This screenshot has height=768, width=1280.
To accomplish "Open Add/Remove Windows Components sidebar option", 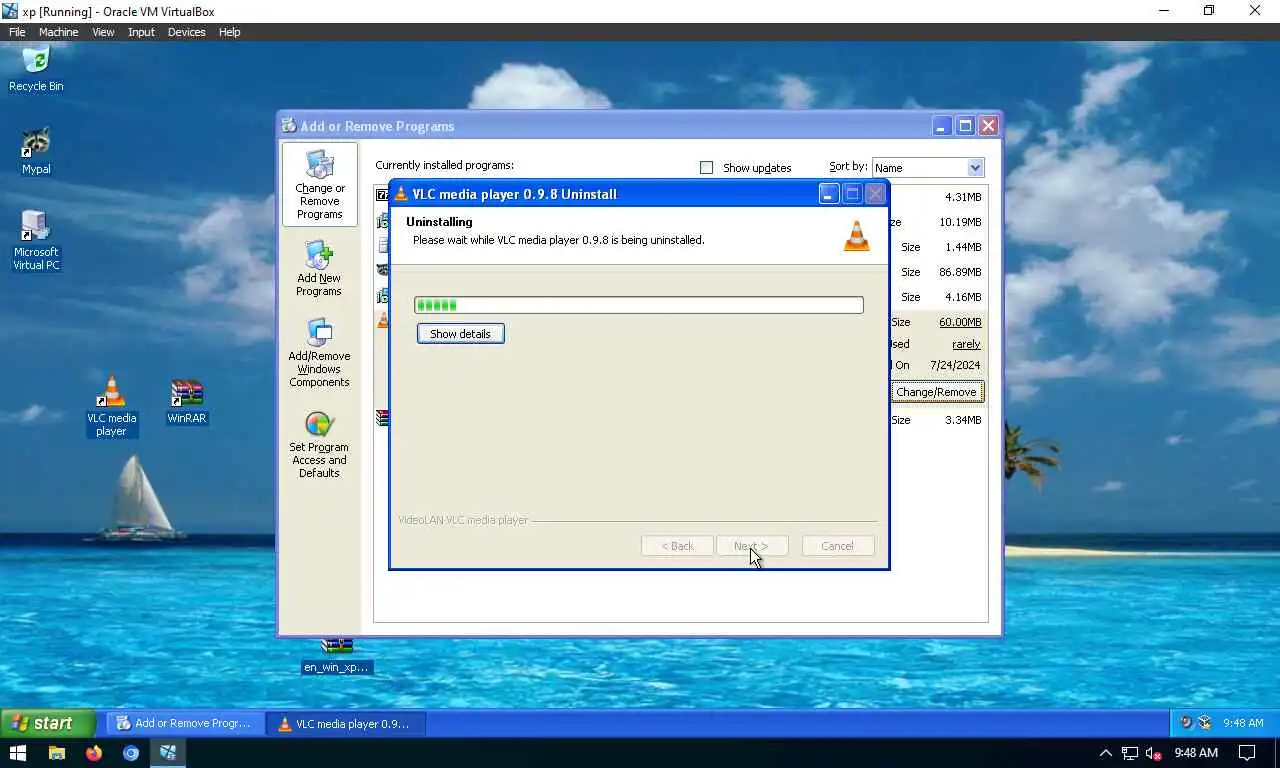I will click(x=319, y=352).
